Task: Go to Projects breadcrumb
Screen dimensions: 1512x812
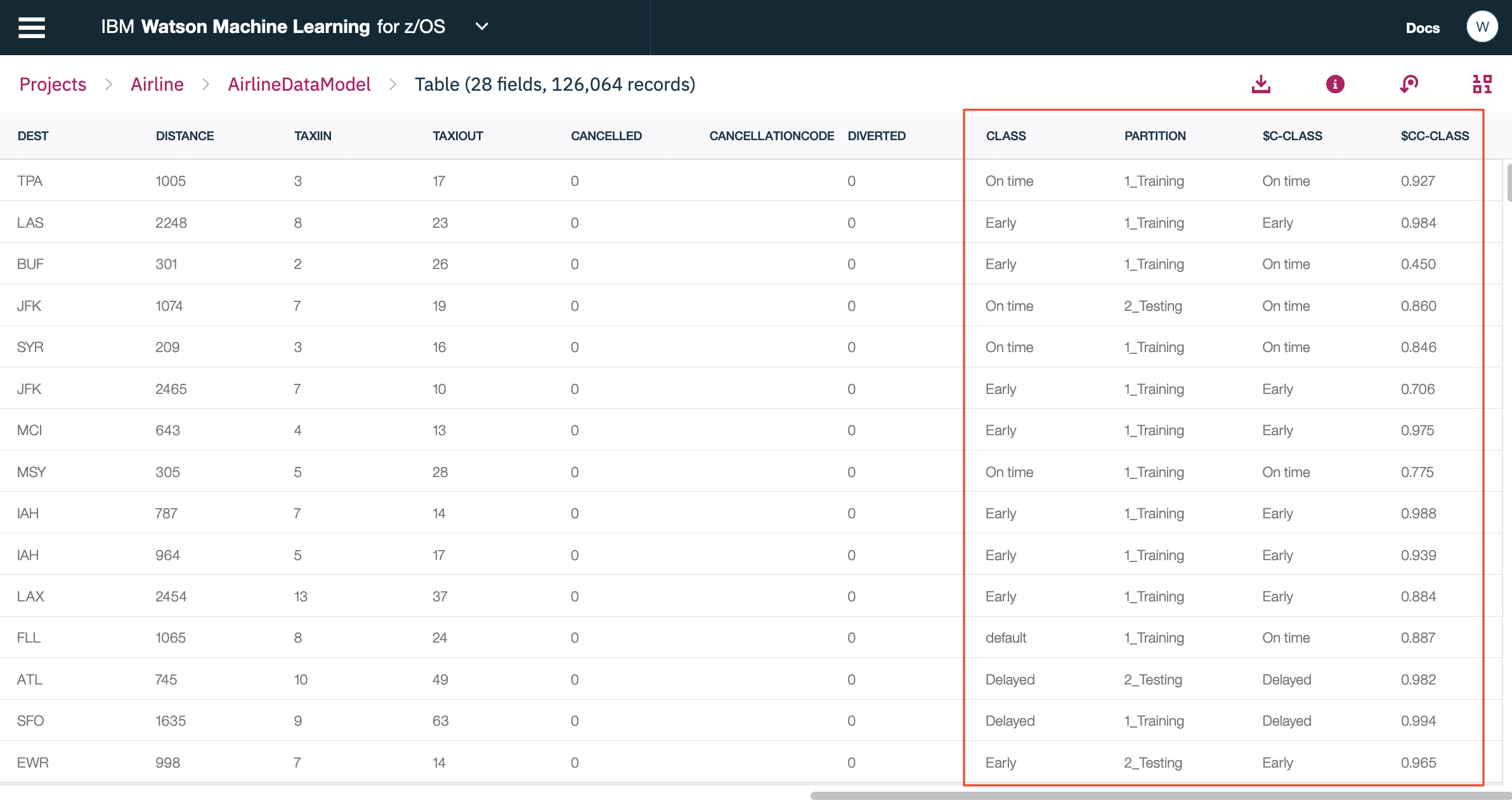Action: pyautogui.click(x=53, y=84)
